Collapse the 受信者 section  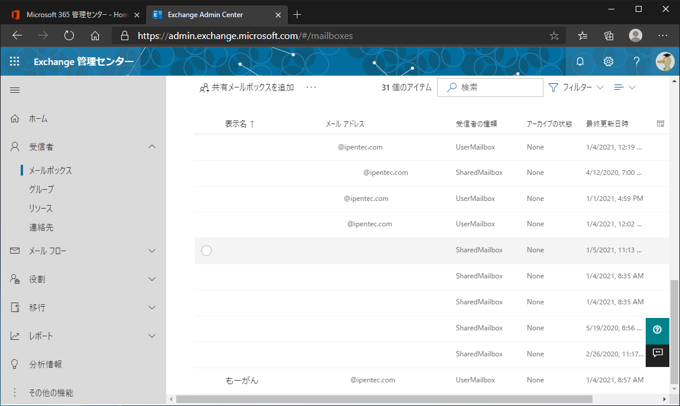pyautogui.click(x=152, y=147)
